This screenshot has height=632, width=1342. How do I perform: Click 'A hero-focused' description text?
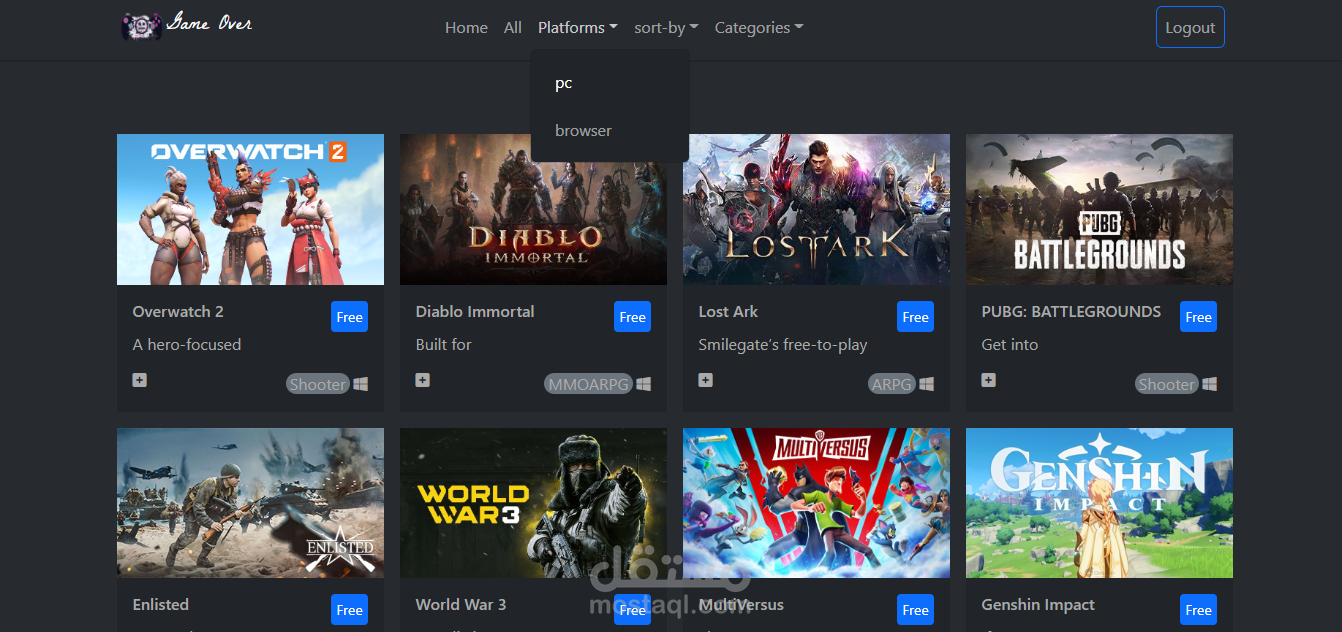click(x=187, y=345)
